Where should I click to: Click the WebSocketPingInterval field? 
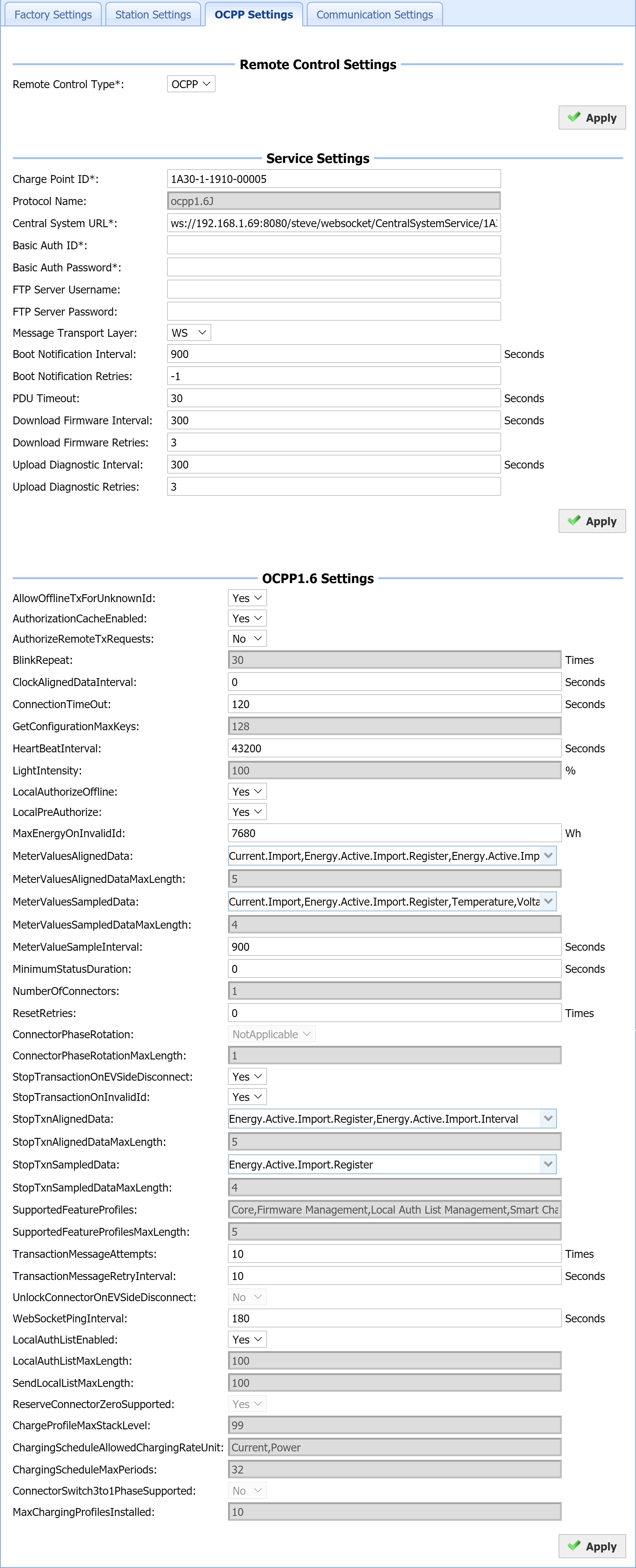tap(394, 1318)
